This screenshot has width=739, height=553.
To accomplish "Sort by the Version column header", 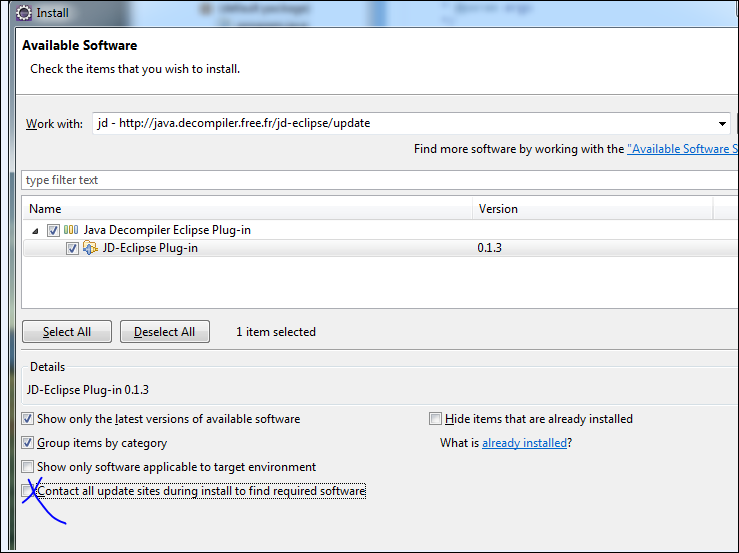I will click(592, 209).
